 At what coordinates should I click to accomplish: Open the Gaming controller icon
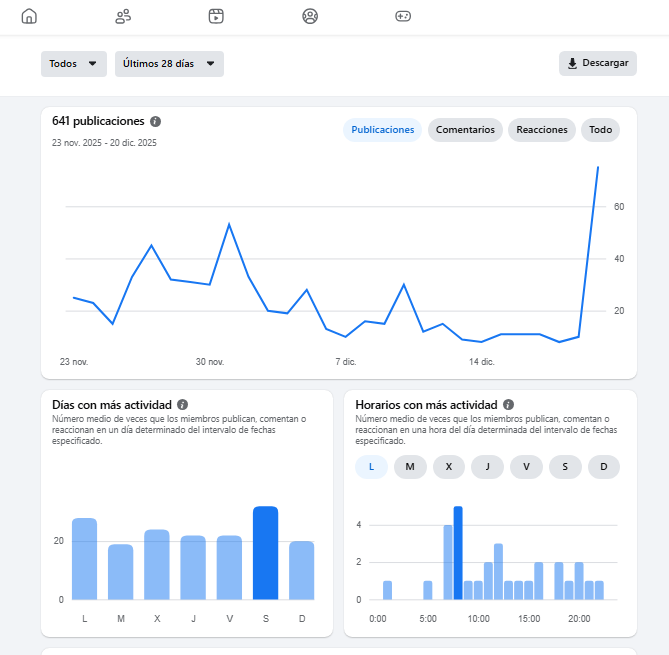click(x=403, y=16)
